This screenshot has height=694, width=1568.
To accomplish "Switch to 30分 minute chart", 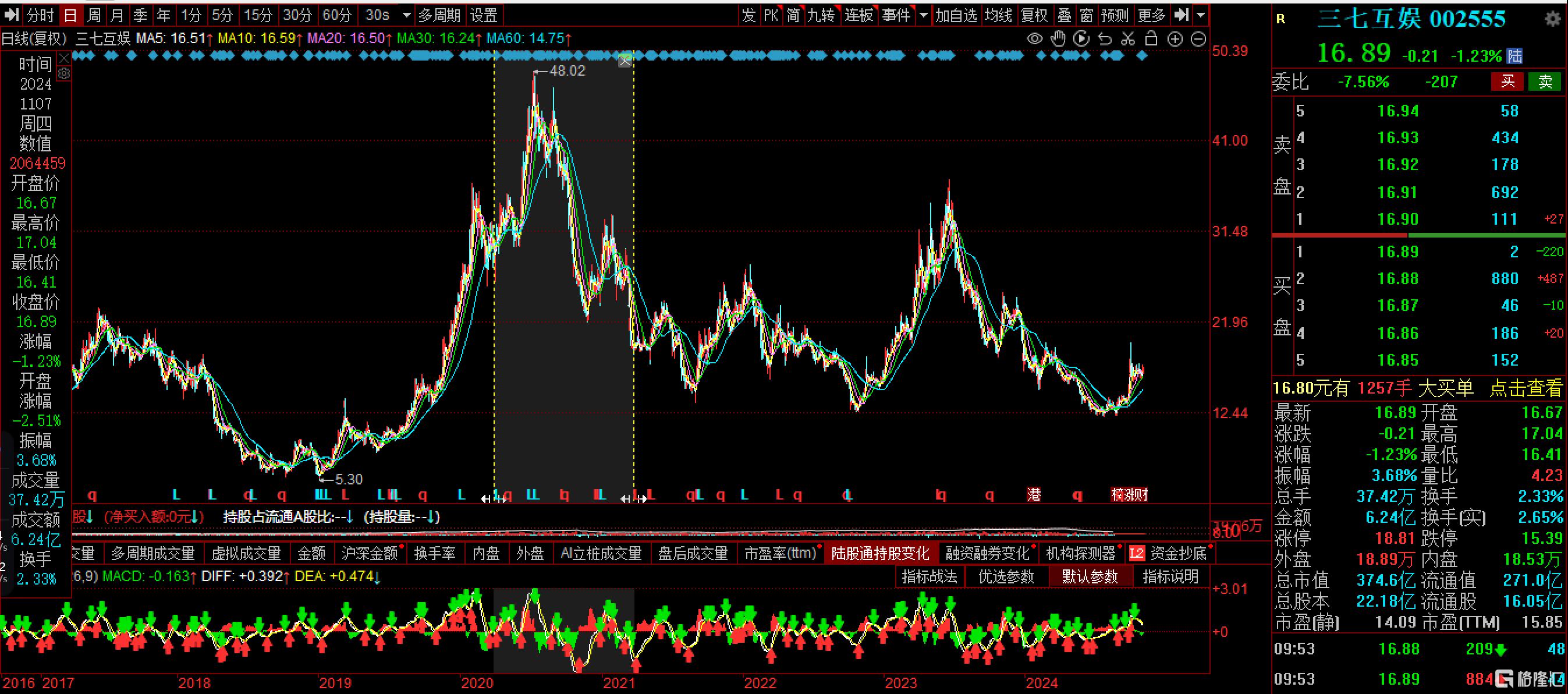I will [297, 15].
